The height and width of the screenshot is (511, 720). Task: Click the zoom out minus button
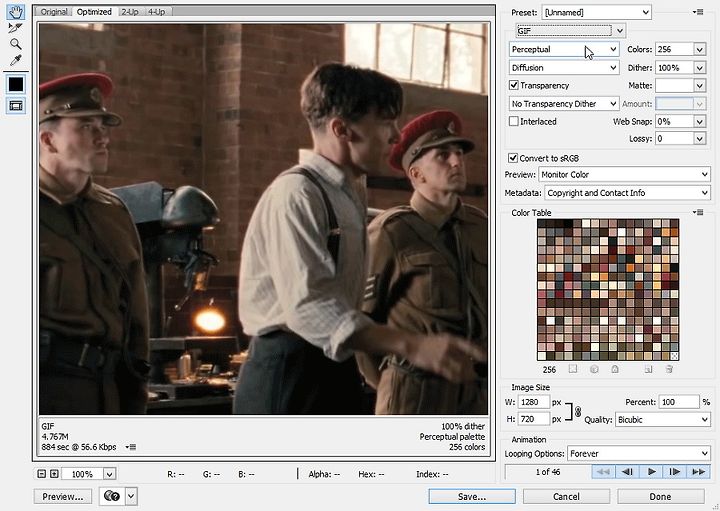point(41,473)
